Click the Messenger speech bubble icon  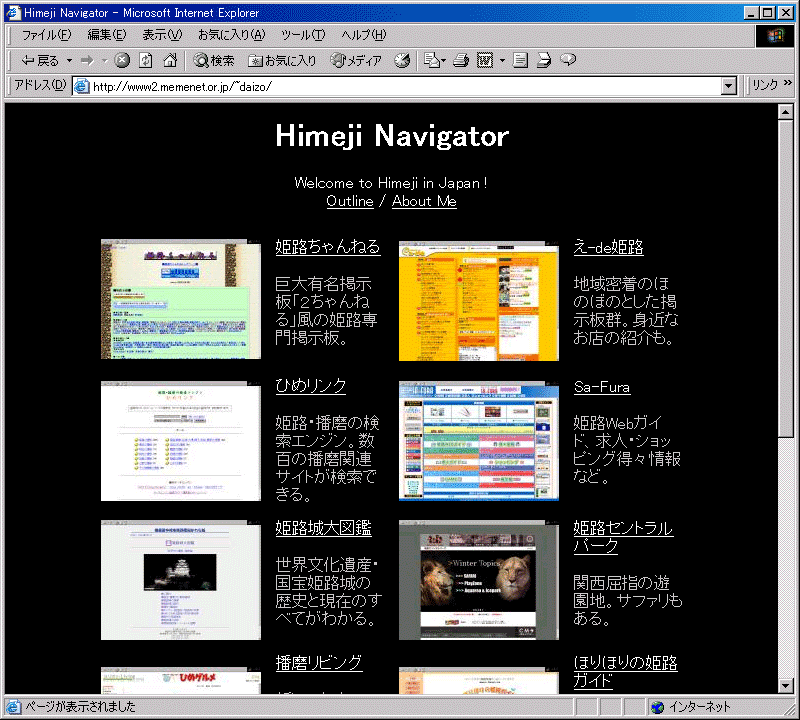click(568, 61)
